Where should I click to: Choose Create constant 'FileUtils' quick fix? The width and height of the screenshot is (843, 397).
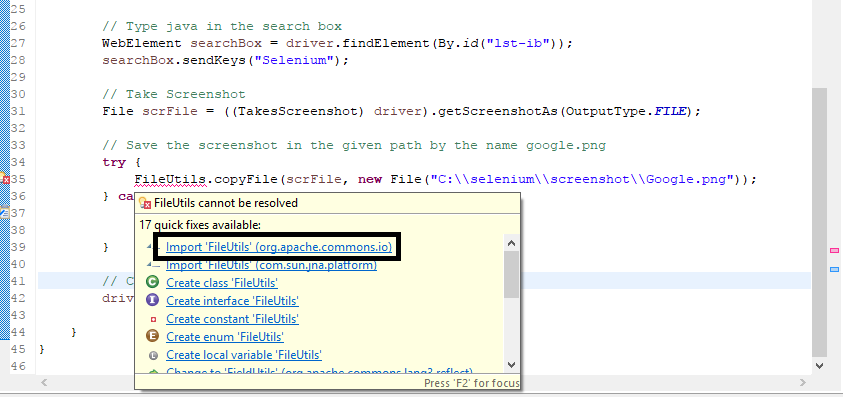(232, 318)
